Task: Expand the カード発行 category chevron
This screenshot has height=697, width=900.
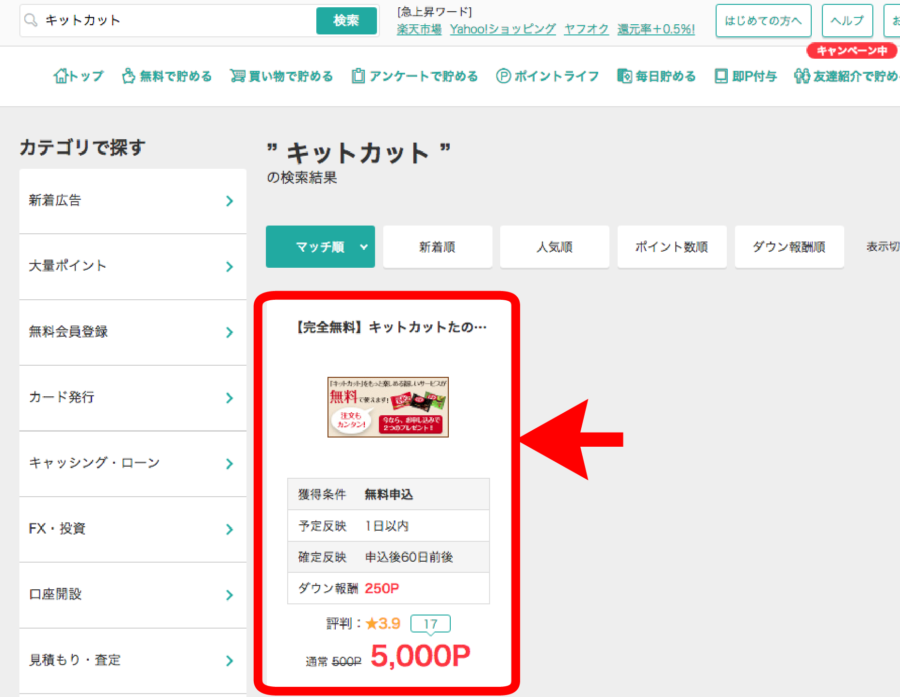Action: click(x=230, y=398)
